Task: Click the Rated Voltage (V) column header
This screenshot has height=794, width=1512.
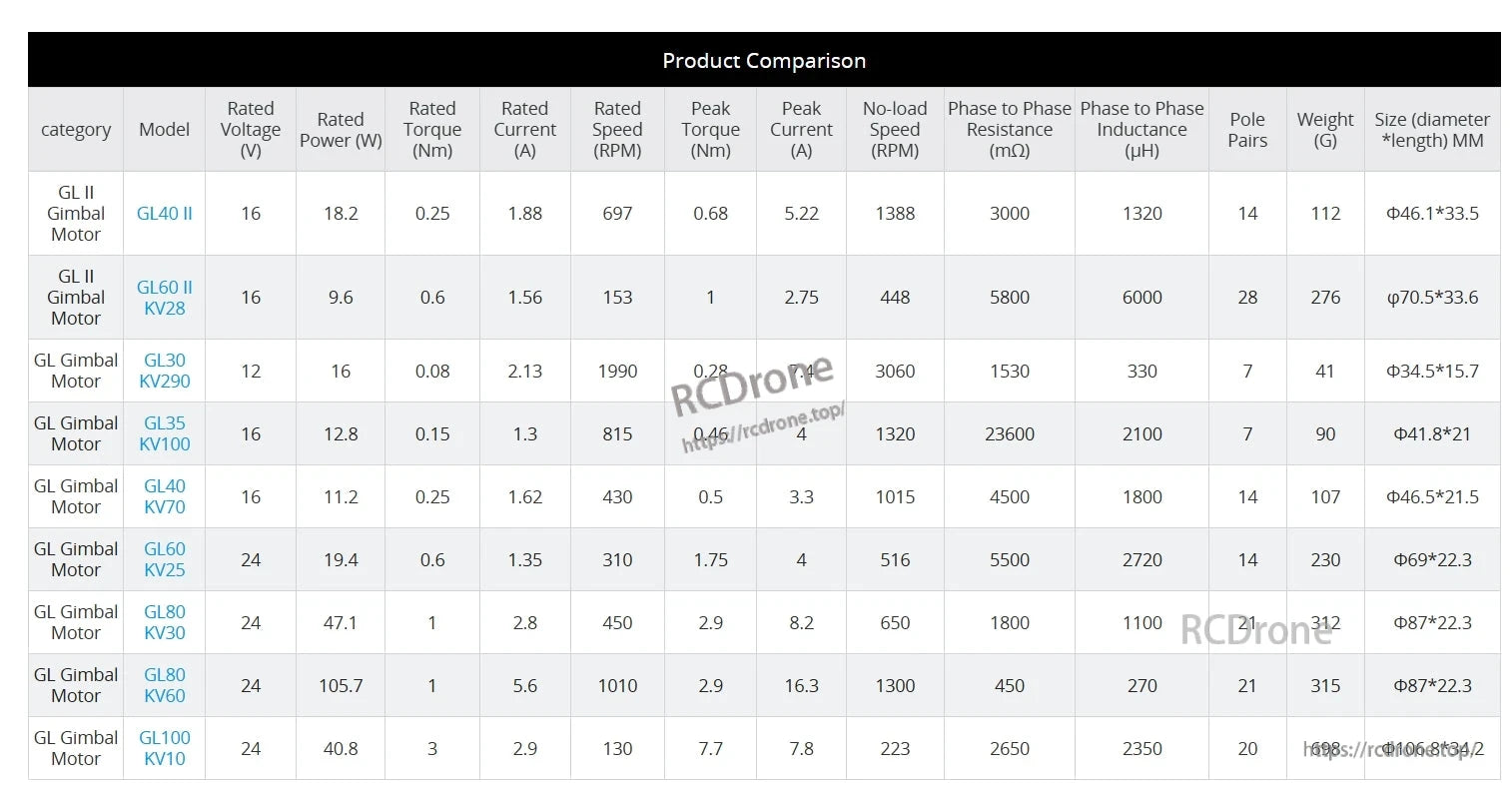Action: pos(251,130)
